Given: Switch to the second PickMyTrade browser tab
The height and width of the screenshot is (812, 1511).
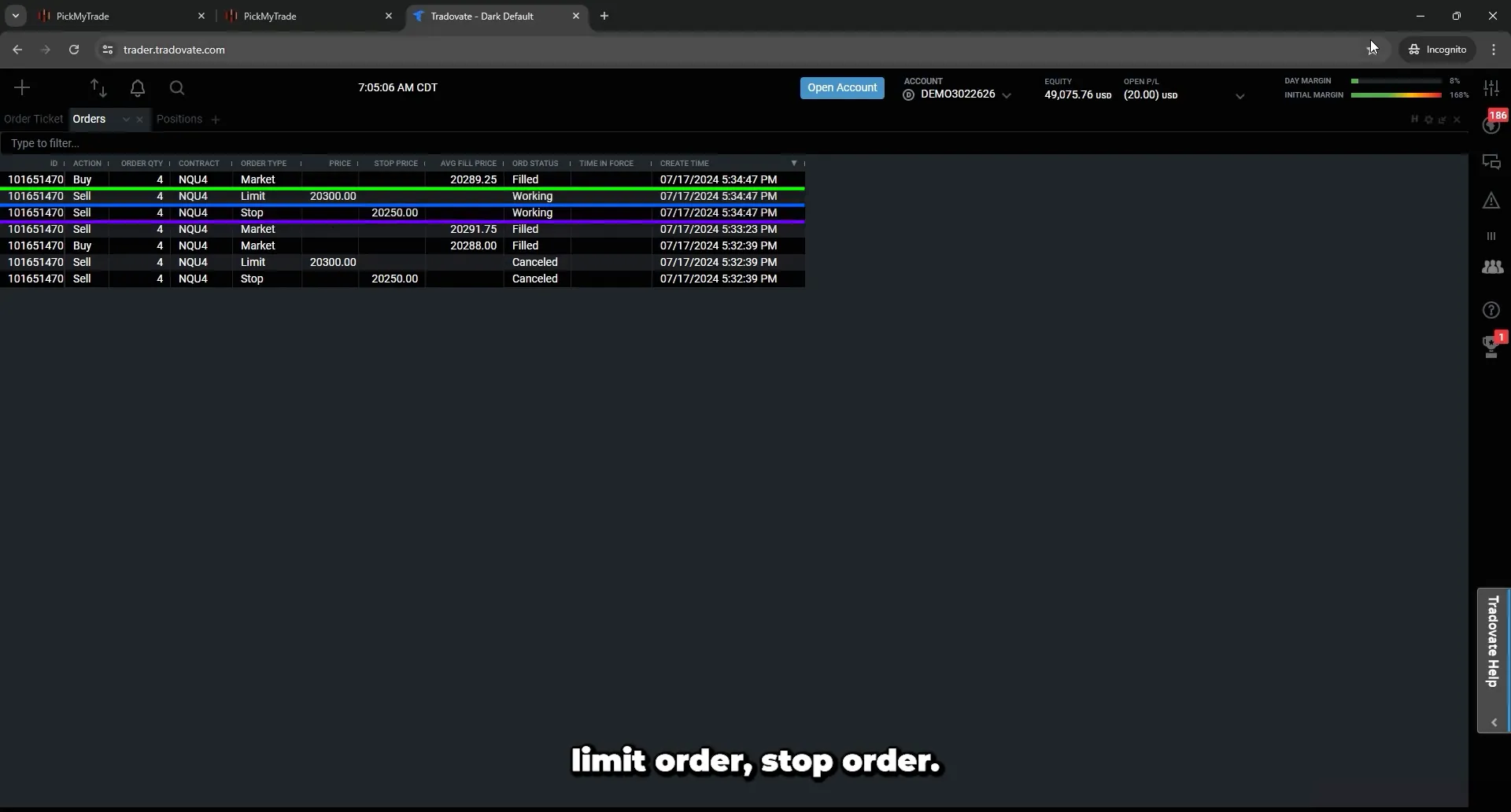Looking at the screenshot, I should pyautogui.click(x=307, y=16).
